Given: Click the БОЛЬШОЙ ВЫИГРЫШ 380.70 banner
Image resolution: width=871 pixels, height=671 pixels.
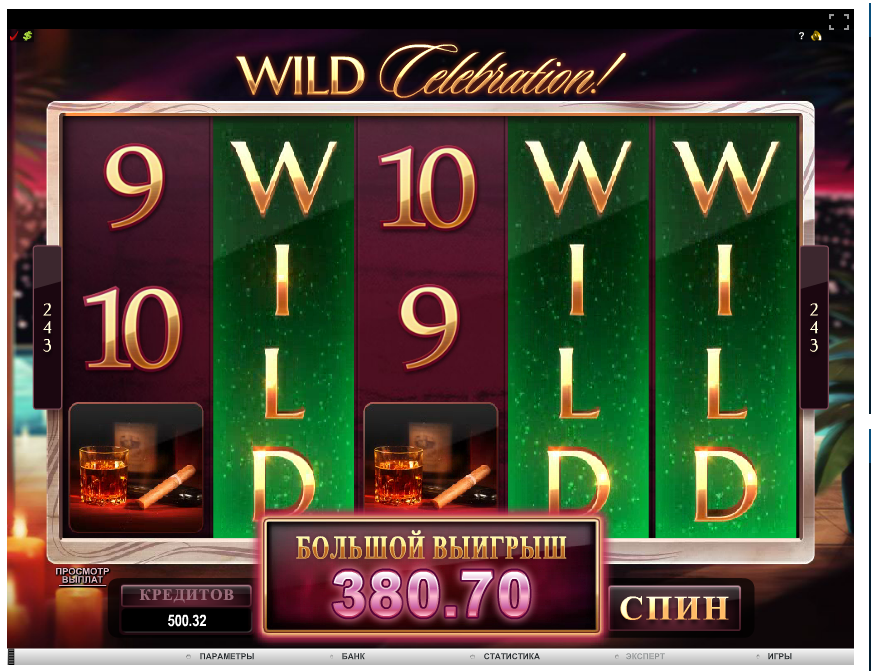Looking at the screenshot, I should [431, 576].
